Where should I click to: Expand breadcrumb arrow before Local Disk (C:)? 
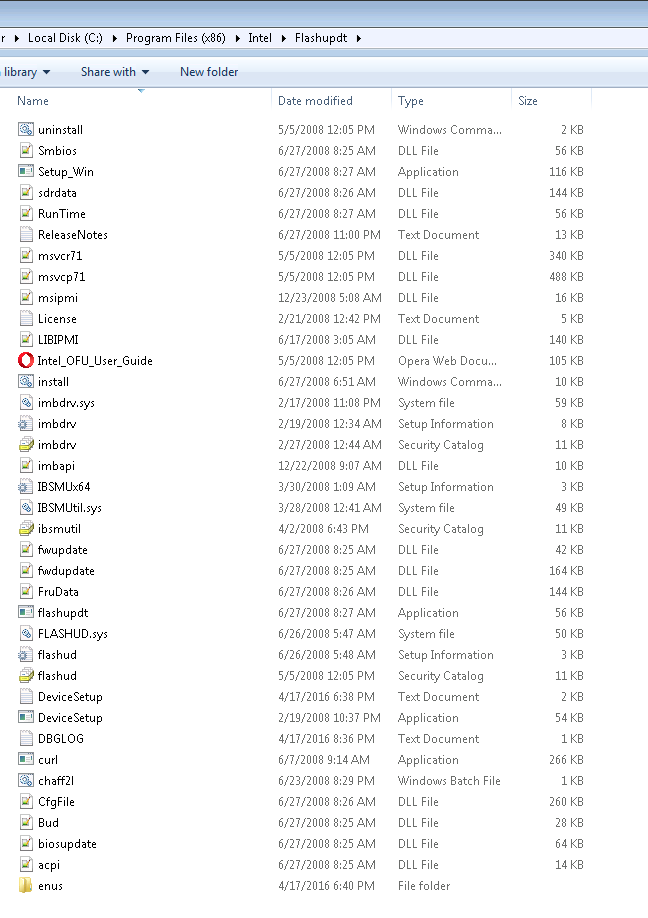click(x=17, y=38)
